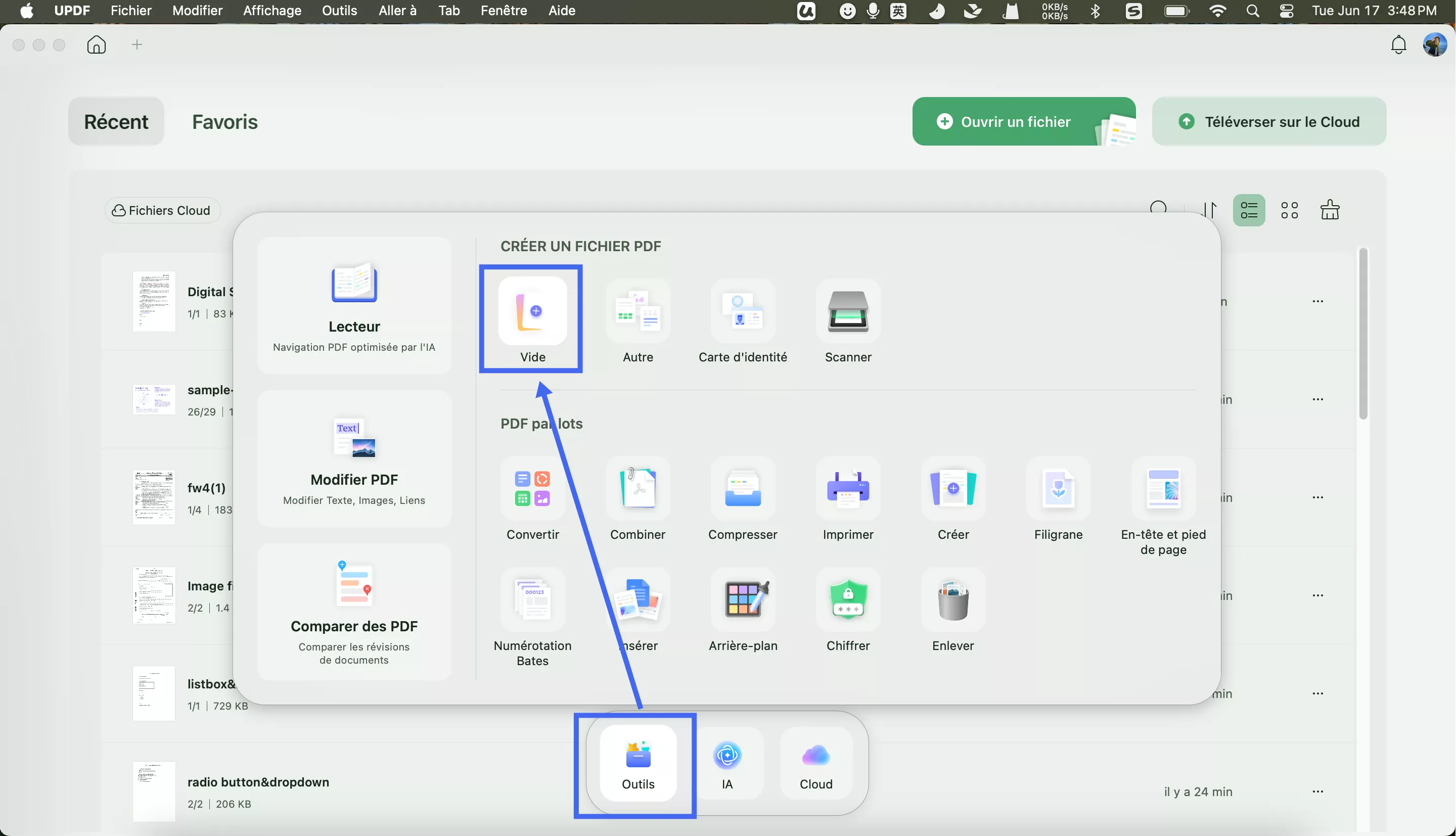This screenshot has height=836, width=1456.
Task: Click the Fichiers Cloud button
Action: coord(162,210)
